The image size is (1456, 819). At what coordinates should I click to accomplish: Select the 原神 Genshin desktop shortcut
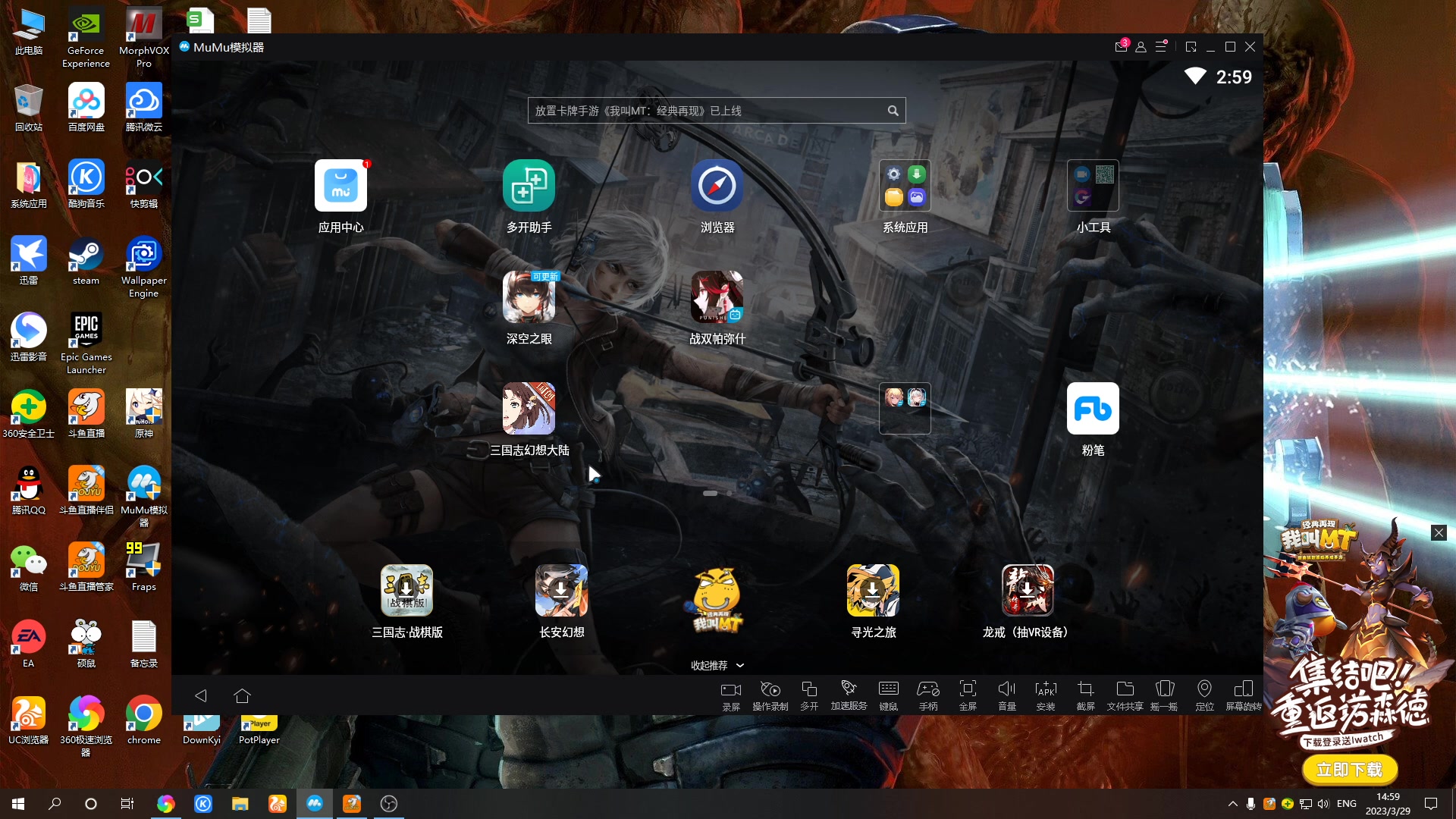click(143, 414)
